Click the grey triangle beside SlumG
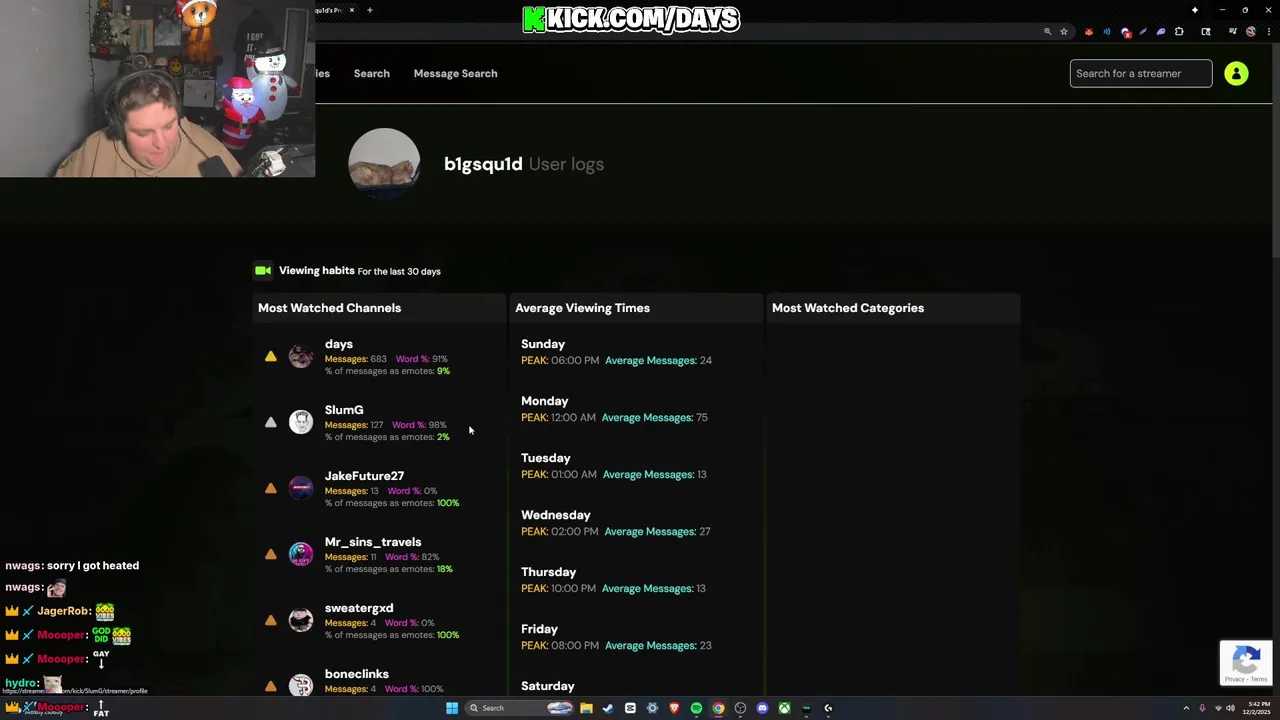 click(x=271, y=422)
